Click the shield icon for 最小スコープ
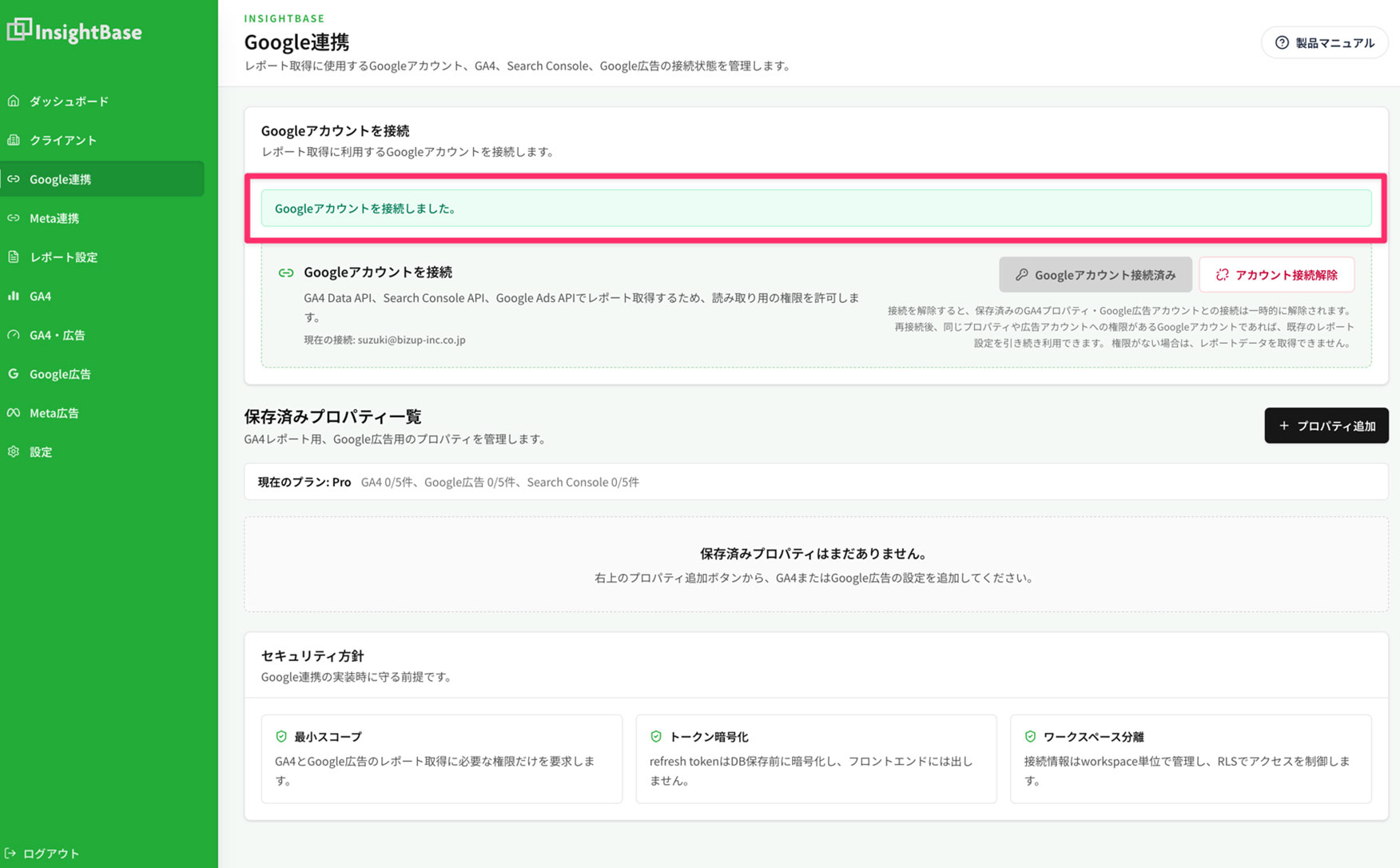1400x868 pixels. 281,736
